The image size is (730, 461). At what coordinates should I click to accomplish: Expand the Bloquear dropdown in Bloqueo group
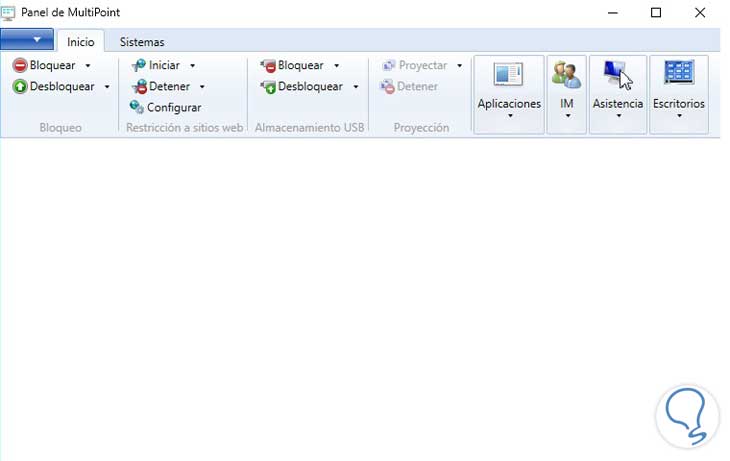(88, 66)
